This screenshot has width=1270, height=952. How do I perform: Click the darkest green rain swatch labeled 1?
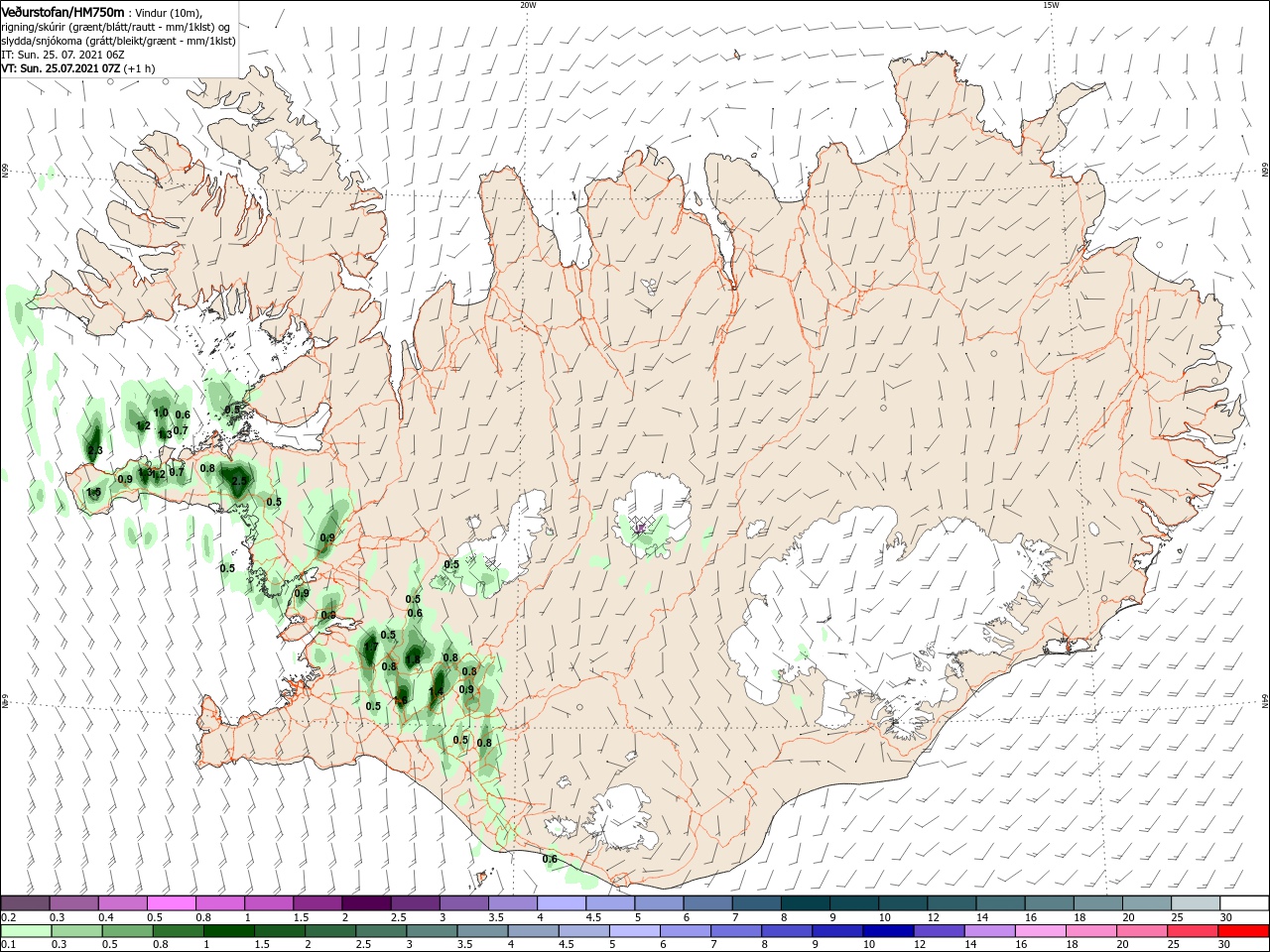(230, 931)
